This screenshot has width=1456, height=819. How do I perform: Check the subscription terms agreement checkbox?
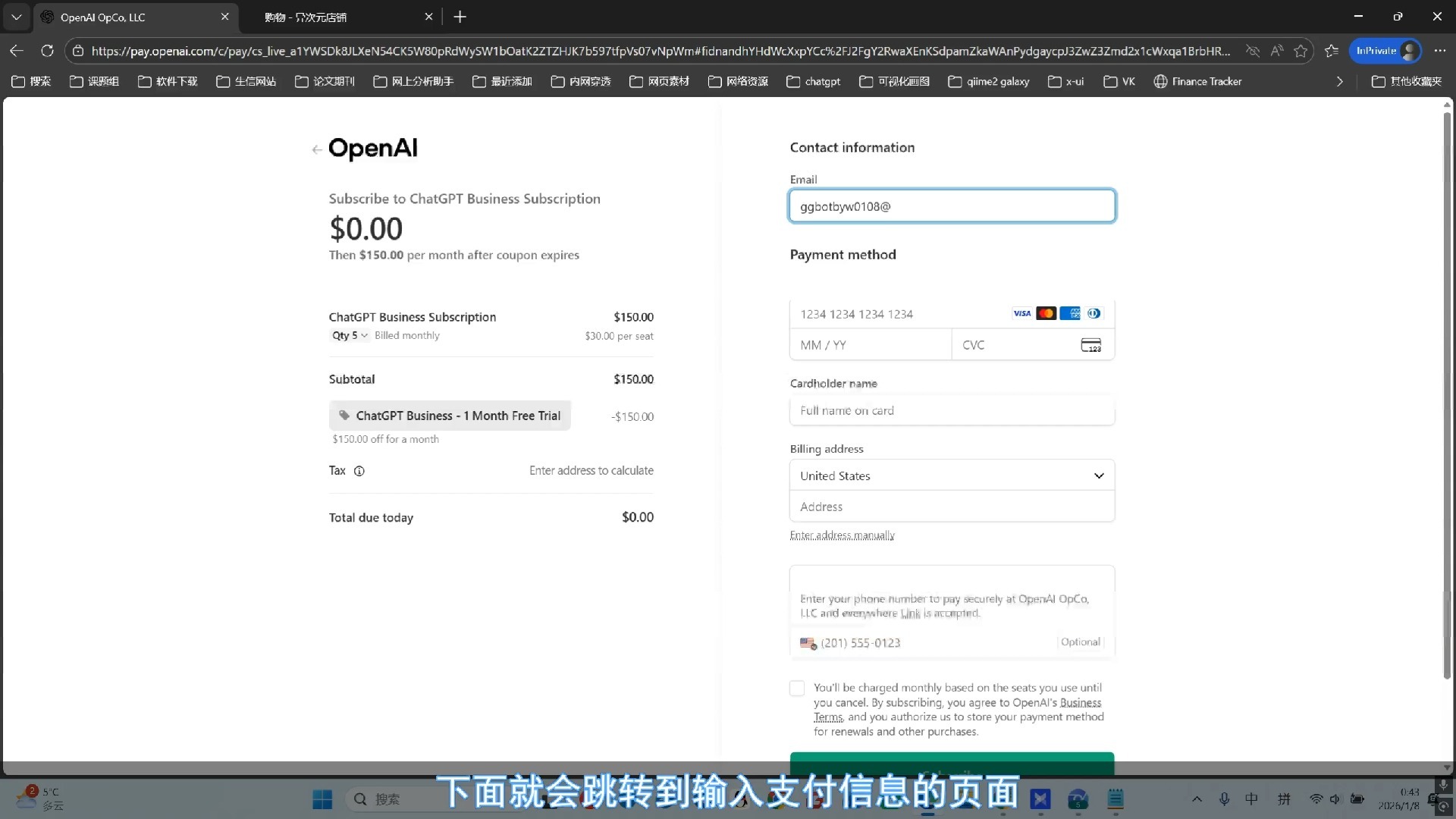pos(797,689)
